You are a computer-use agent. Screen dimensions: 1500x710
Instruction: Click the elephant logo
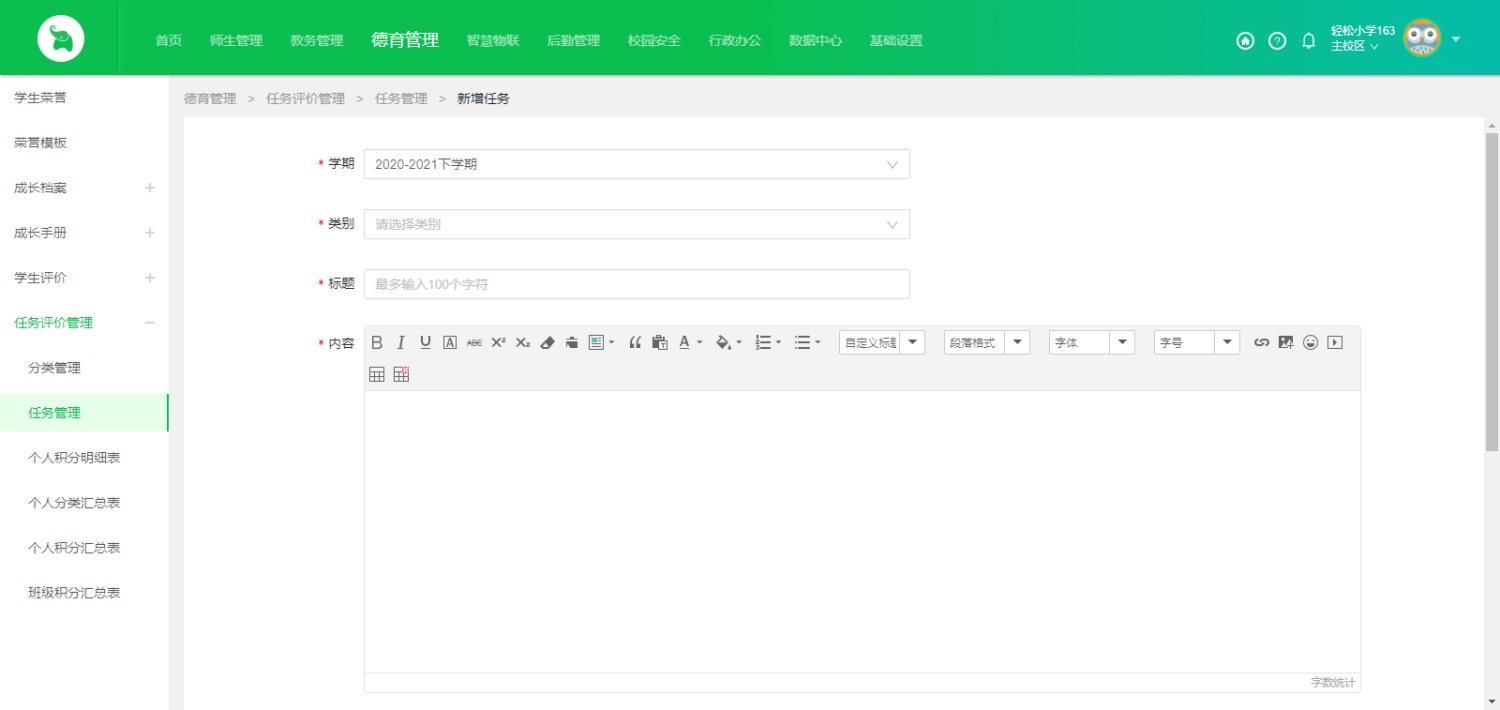tap(61, 39)
